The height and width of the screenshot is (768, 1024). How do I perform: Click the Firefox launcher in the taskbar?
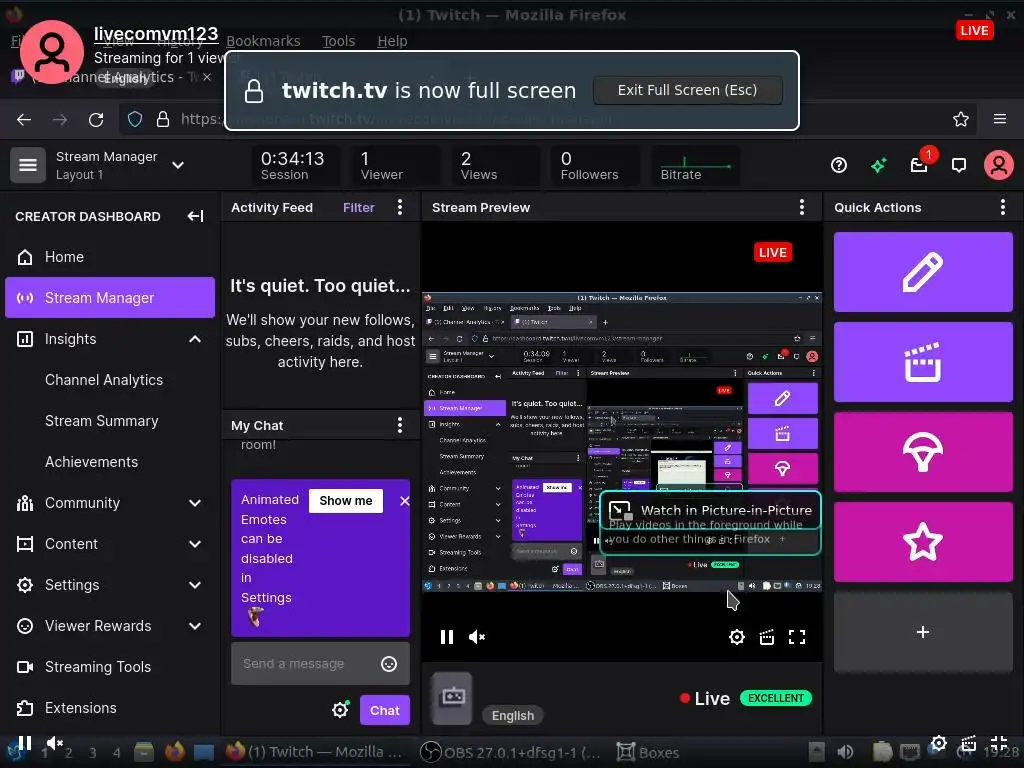[174, 752]
